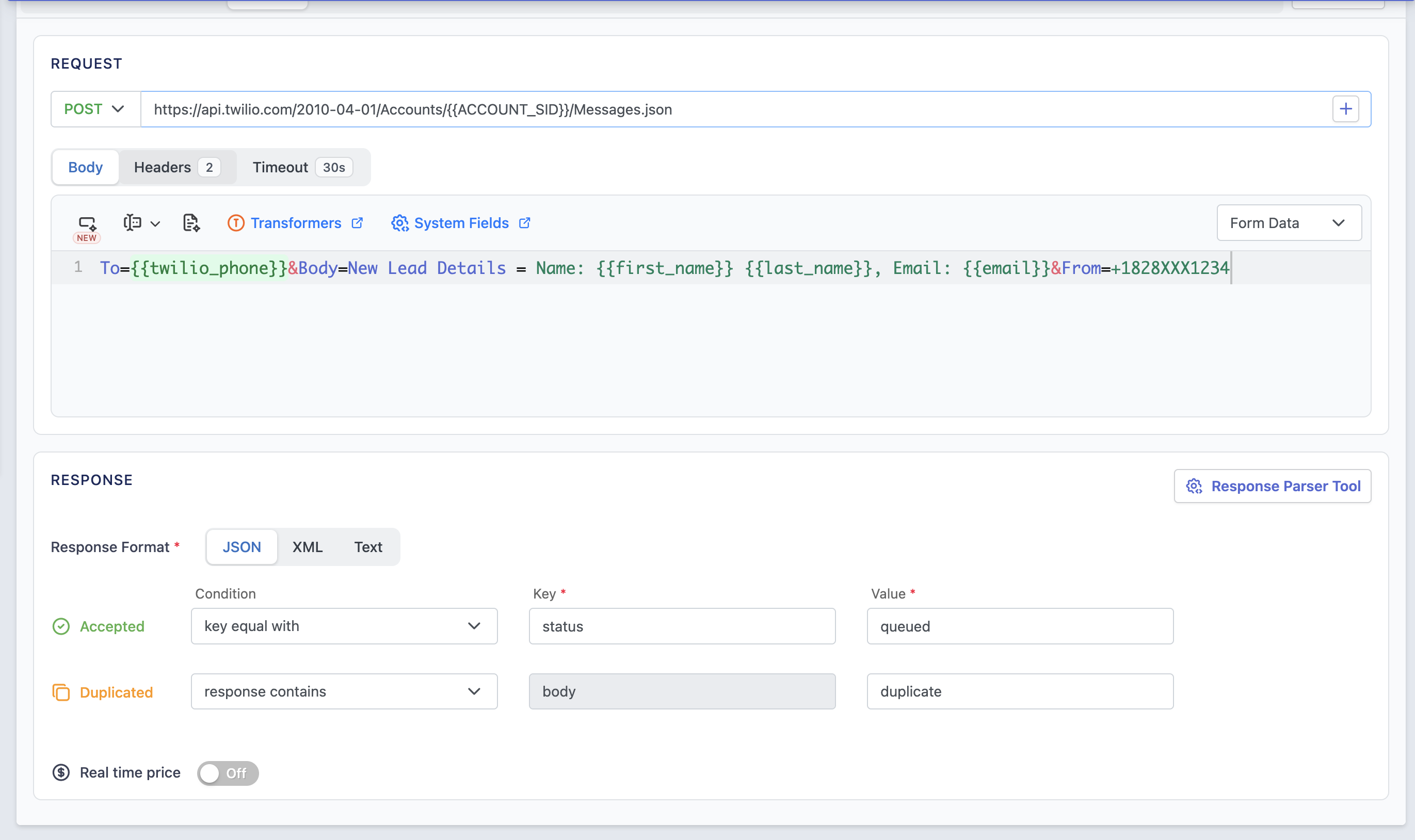Screen dimensions: 1415x840
Task: Select JSON response format
Action: (x=242, y=547)
